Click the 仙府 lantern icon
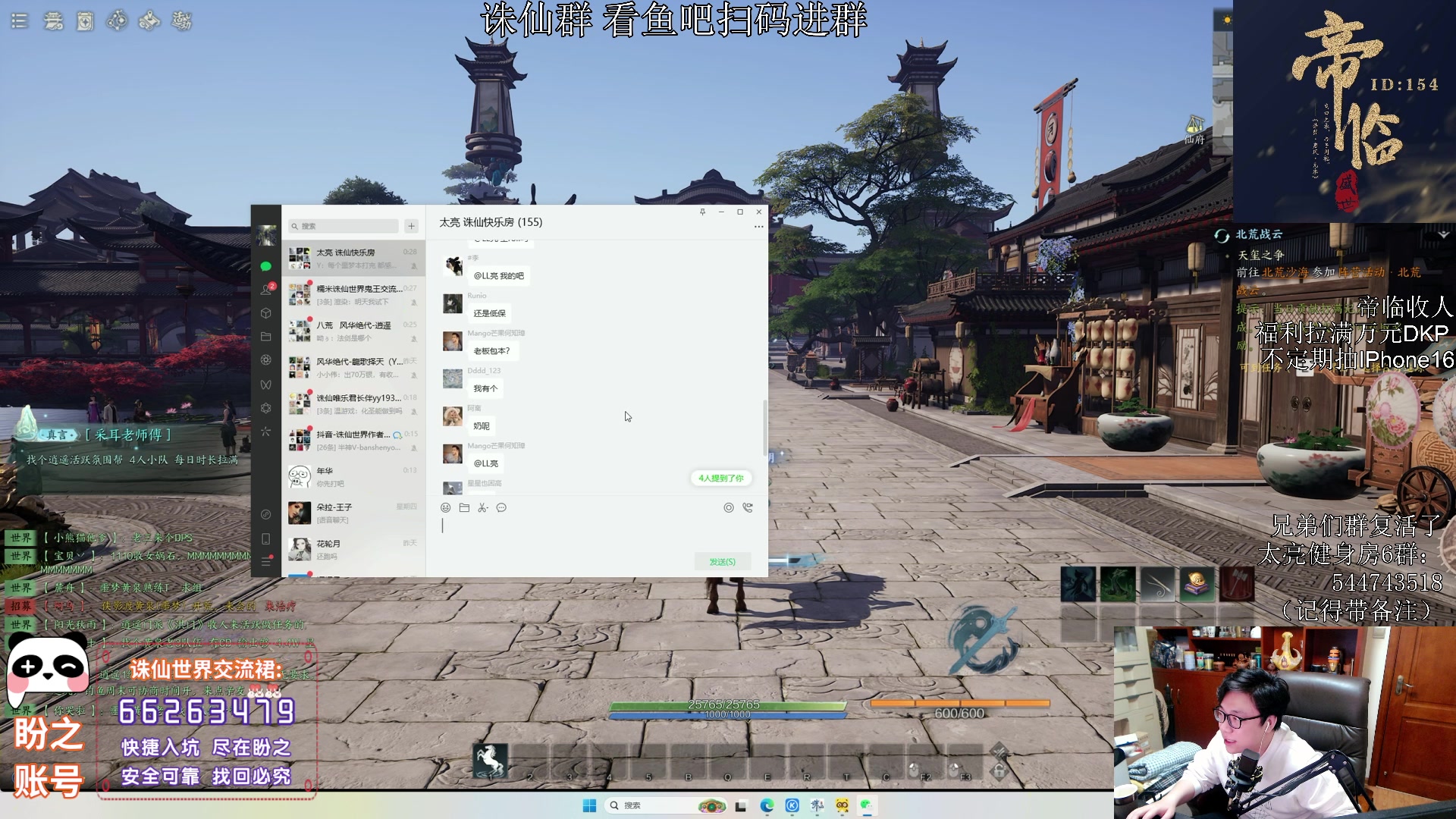 coord(1195,128)
